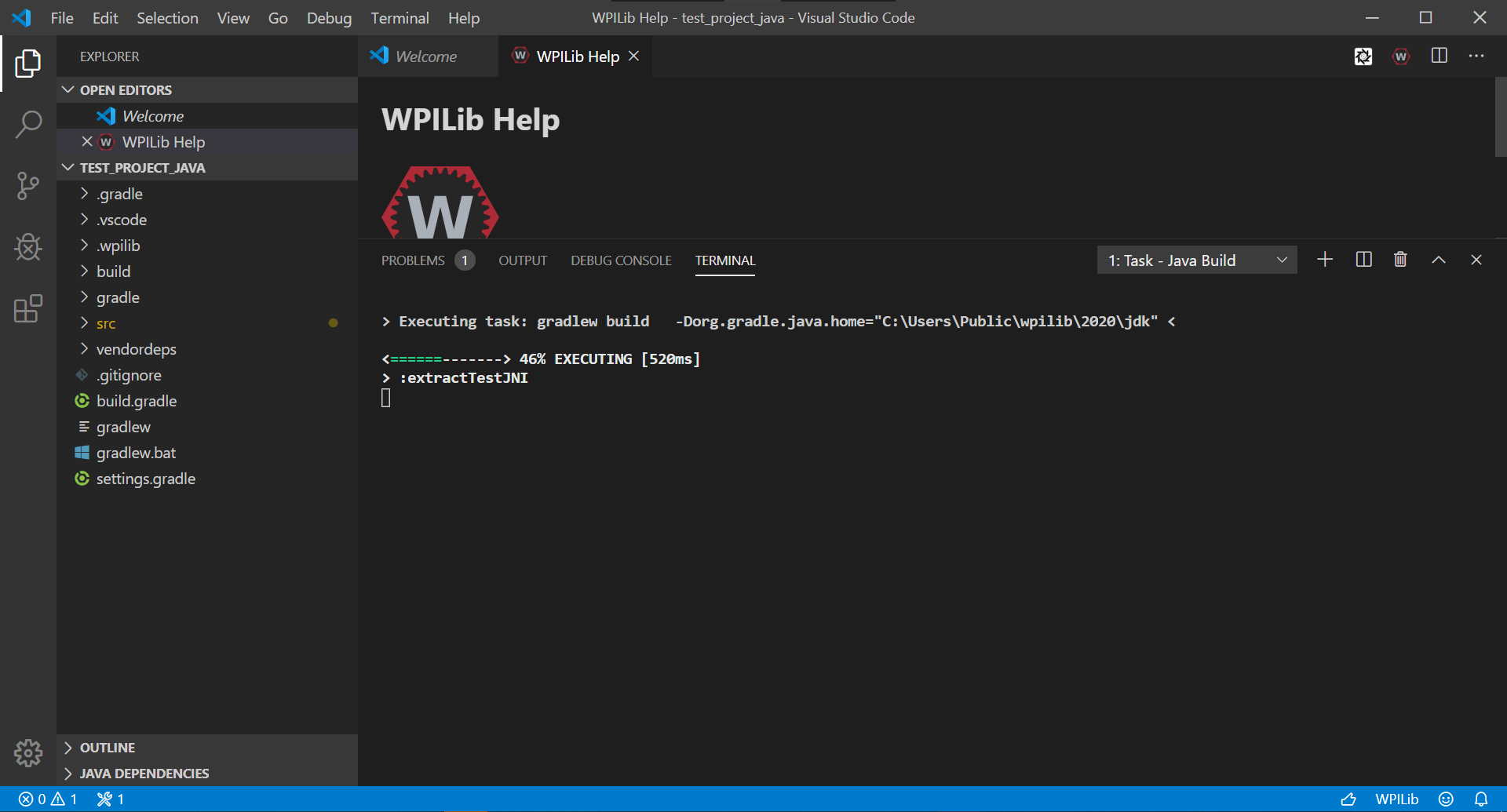Open the Go menu
The height and width of the screenshot is (812, 1507).
tap(278, 17)
